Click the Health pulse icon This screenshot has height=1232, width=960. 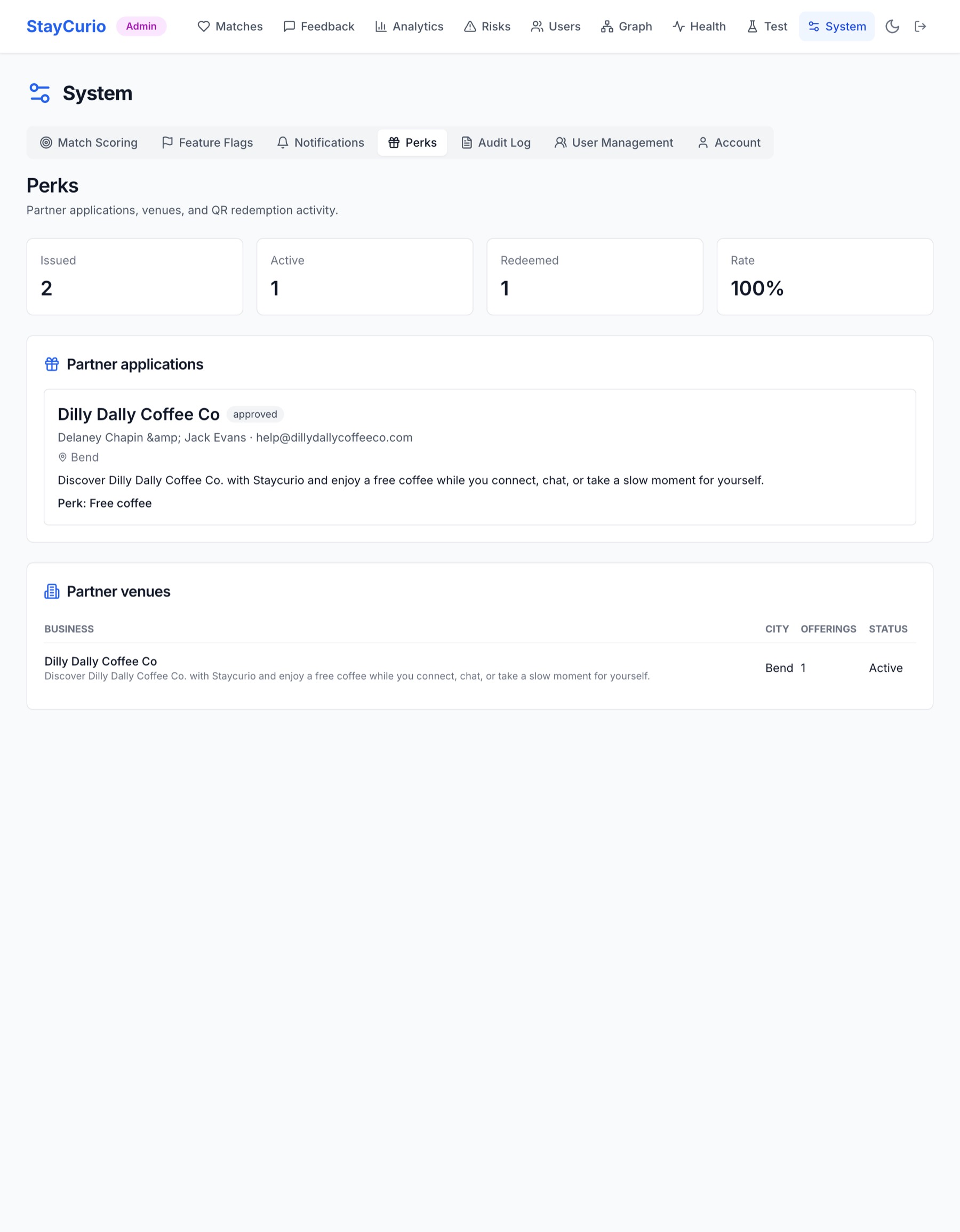pyautogui.click(x=678, y=27)
